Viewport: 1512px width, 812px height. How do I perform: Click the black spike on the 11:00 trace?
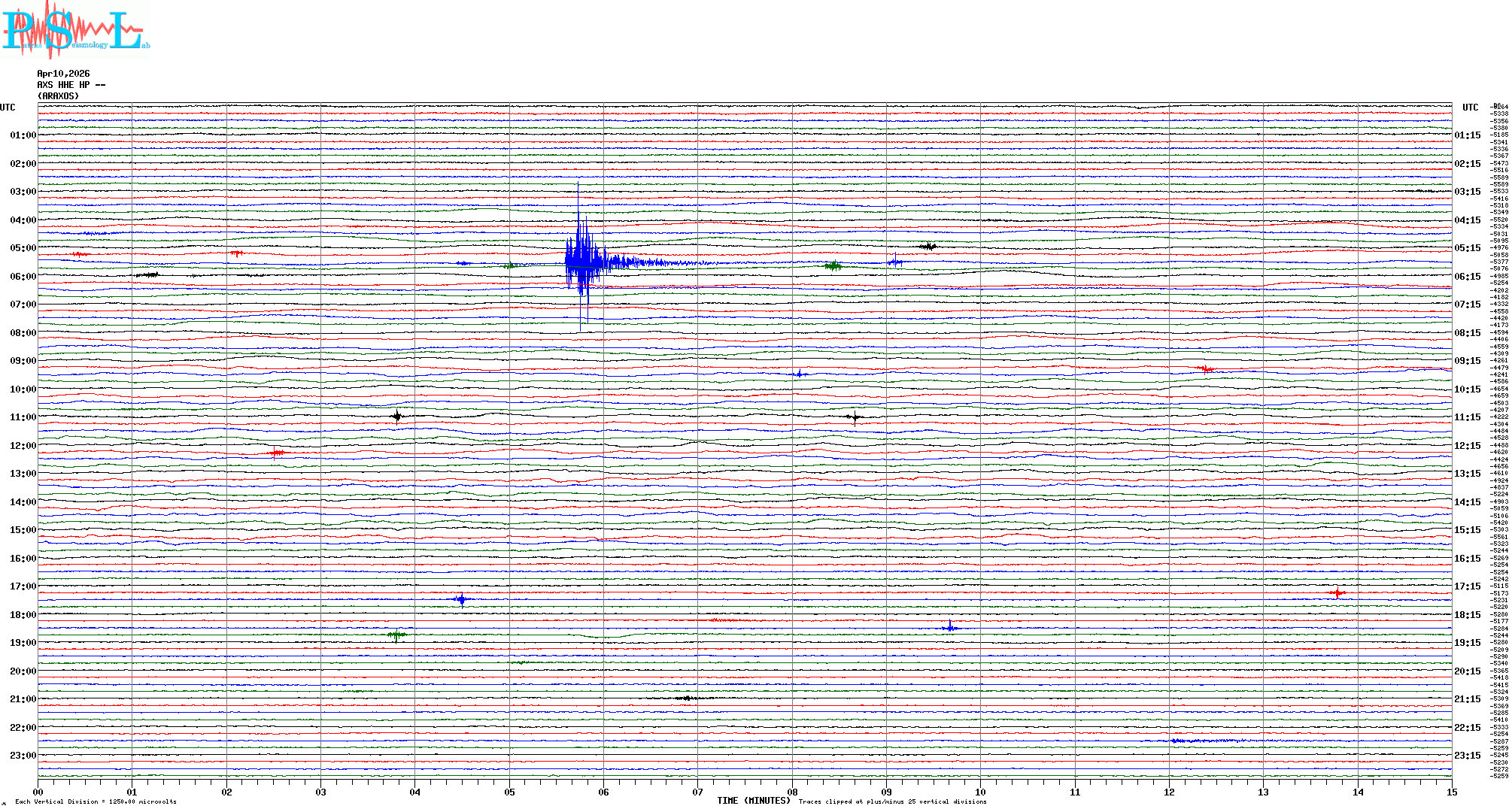tap(397, 416)
